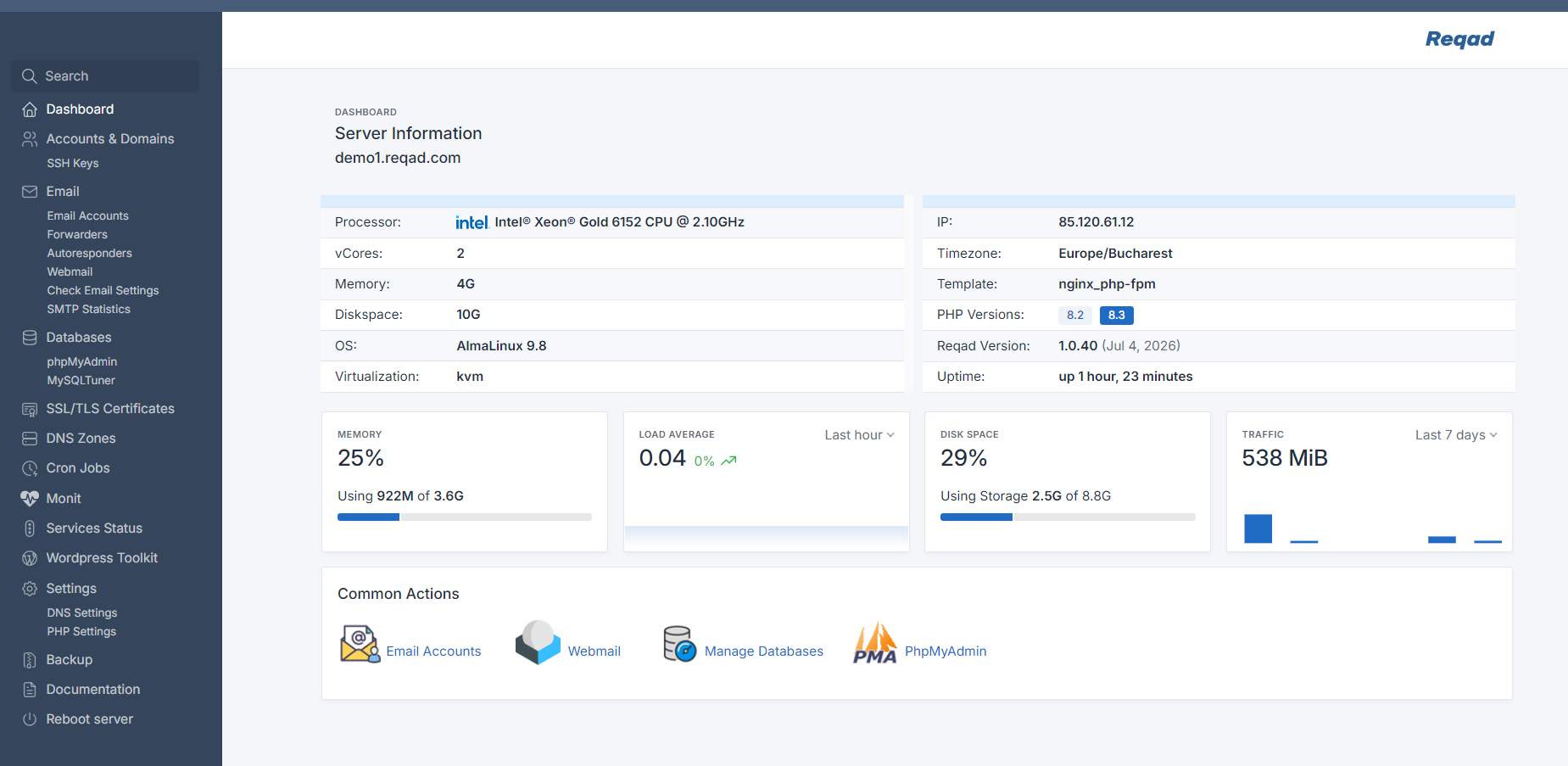Open SMTP Statistics

89,310
